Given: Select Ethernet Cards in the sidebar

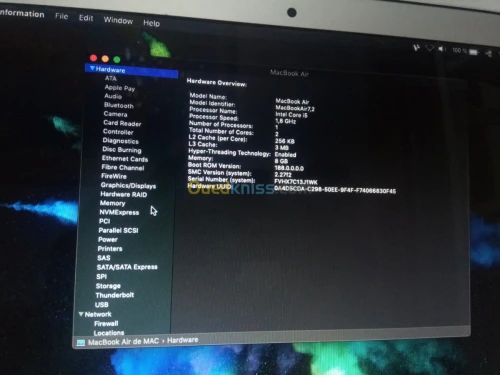Looking at the screenshot, I should (125, 159).
